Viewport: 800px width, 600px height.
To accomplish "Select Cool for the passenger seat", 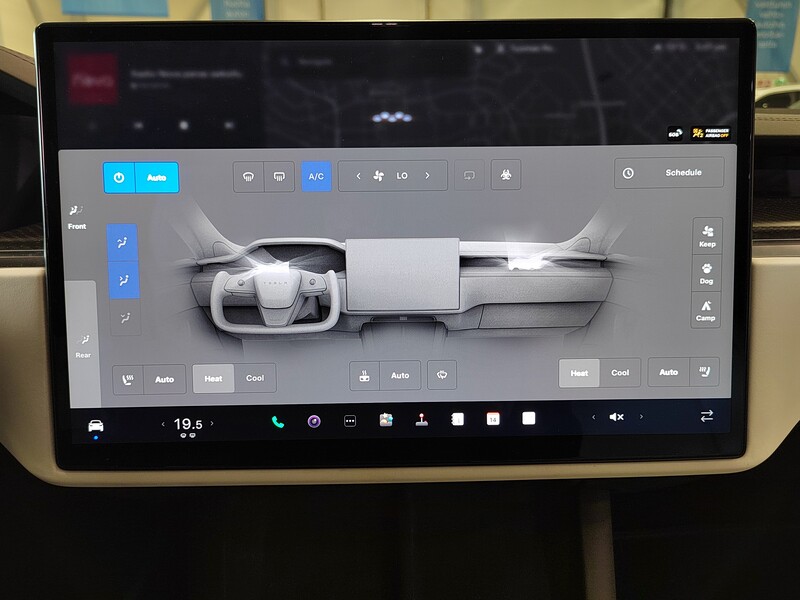I will click(621, 372).
